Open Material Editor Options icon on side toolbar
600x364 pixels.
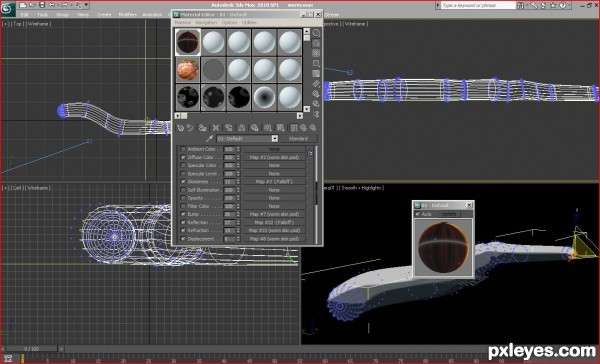click(x=316, y=94)
